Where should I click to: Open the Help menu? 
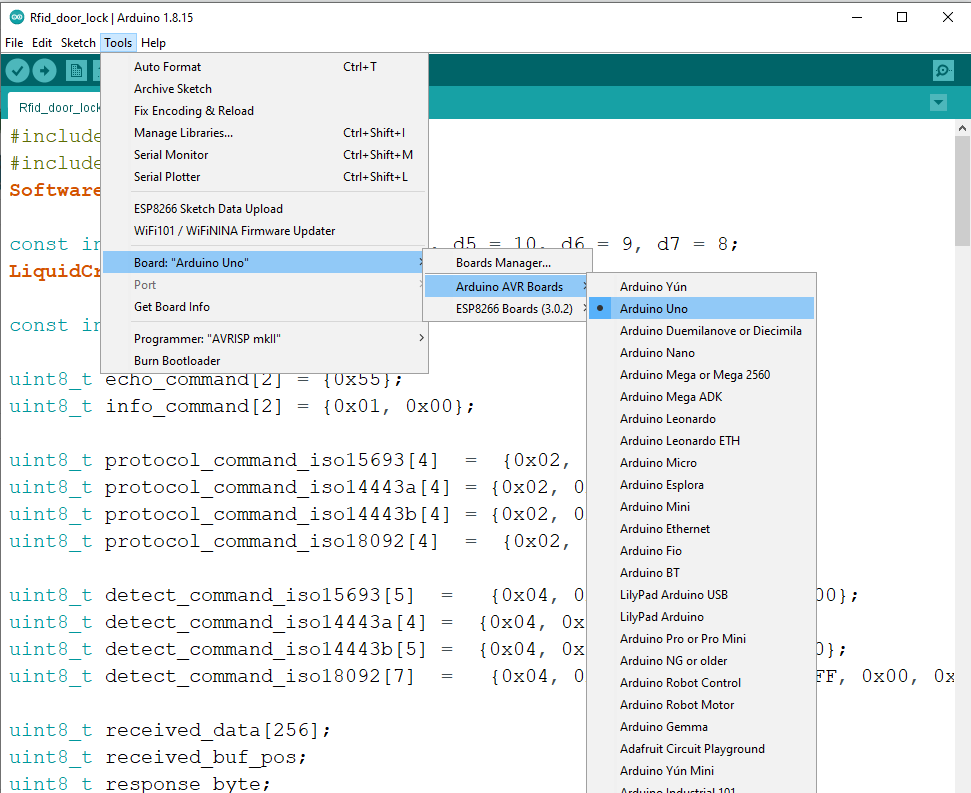tap(153, 43)
